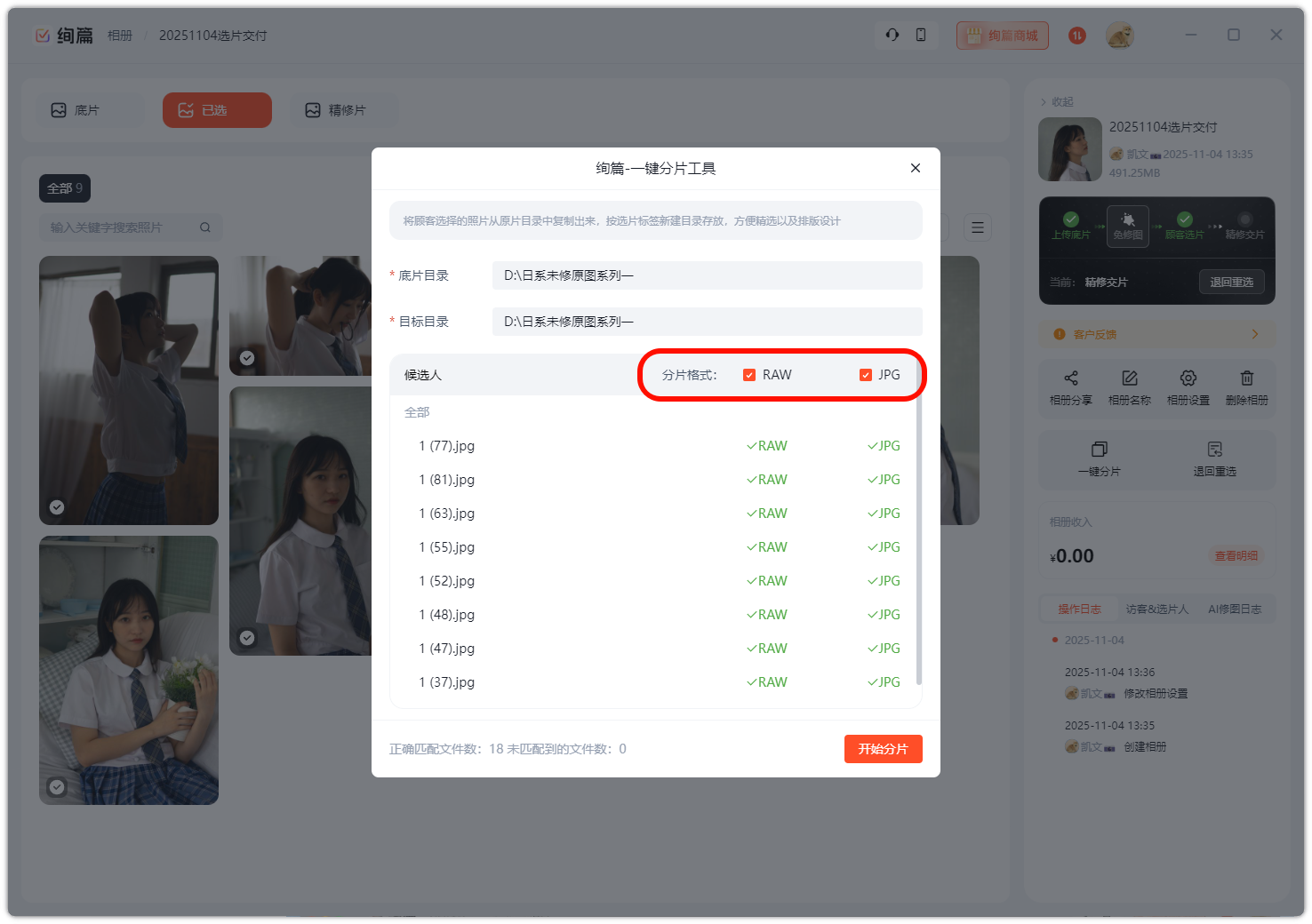This screenshot has height=924, width=1312.
Task: Open the 访客&选片人 tab
Action: [1156, 609]
